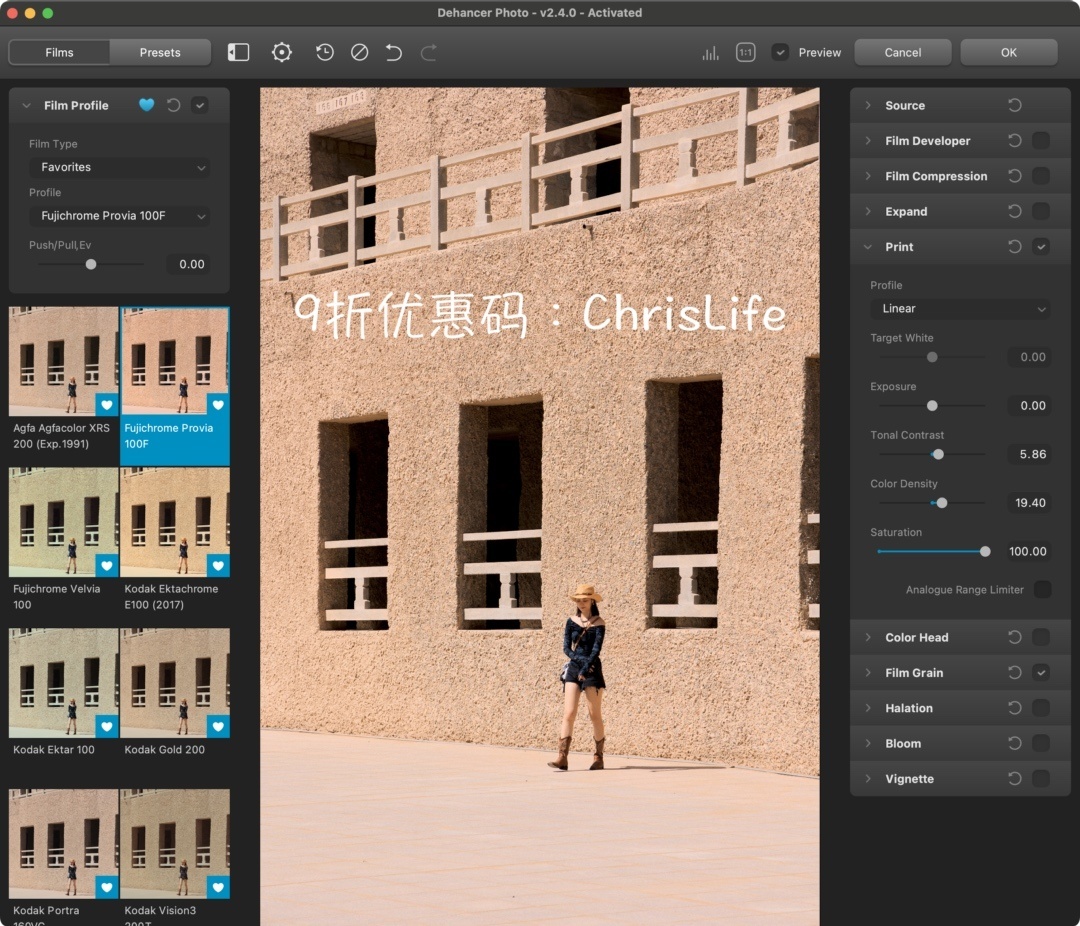Reset the Color Head section
1080x926 pixels.
coord(1015,637)
